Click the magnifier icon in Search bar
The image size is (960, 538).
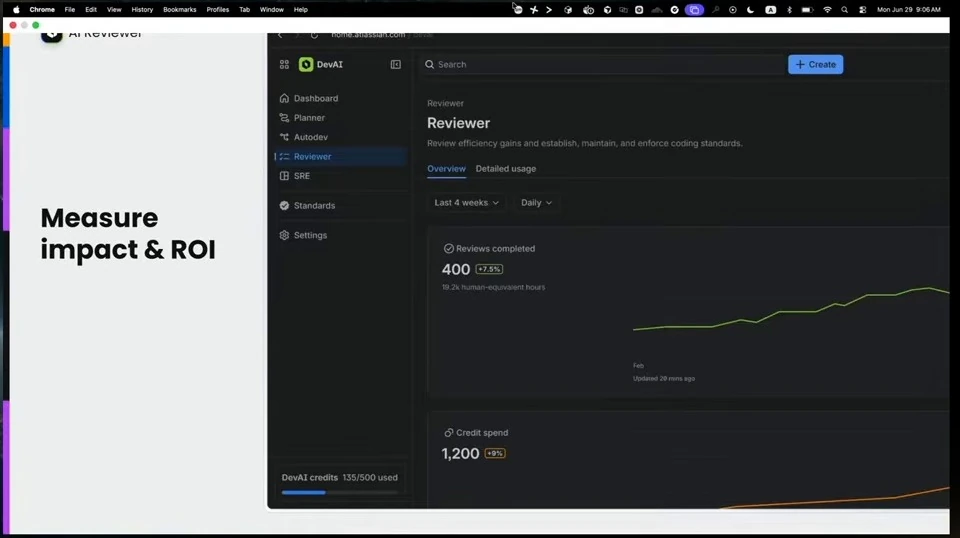[430, 64]
